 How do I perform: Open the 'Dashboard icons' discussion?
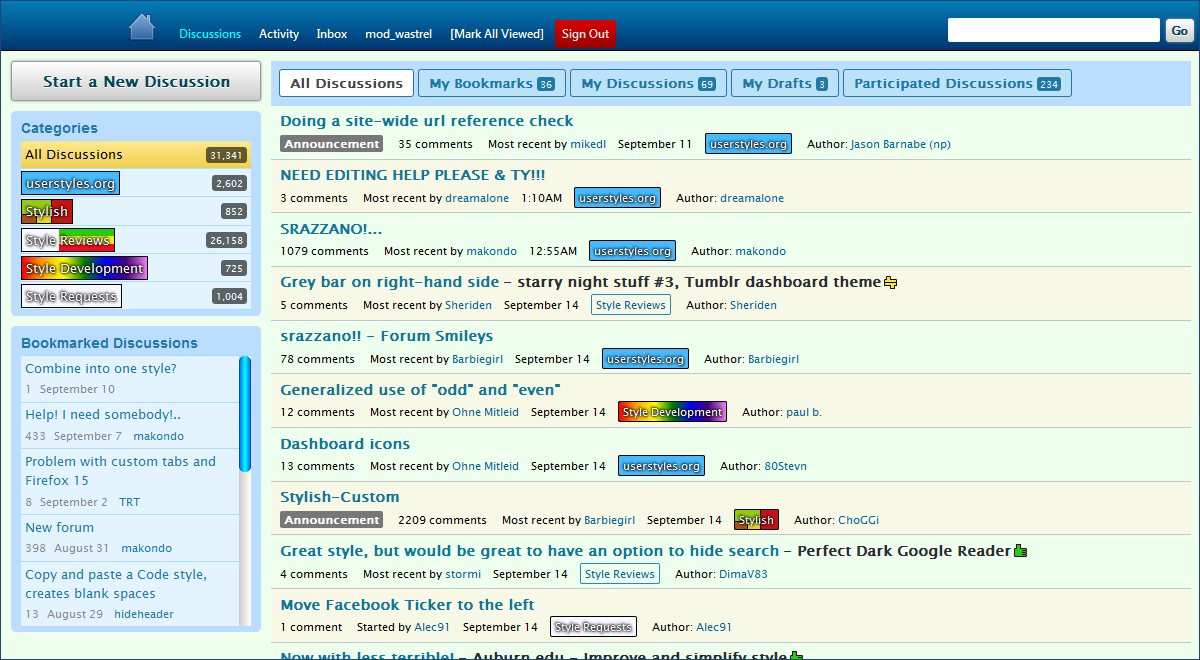[x=345, y=444]
